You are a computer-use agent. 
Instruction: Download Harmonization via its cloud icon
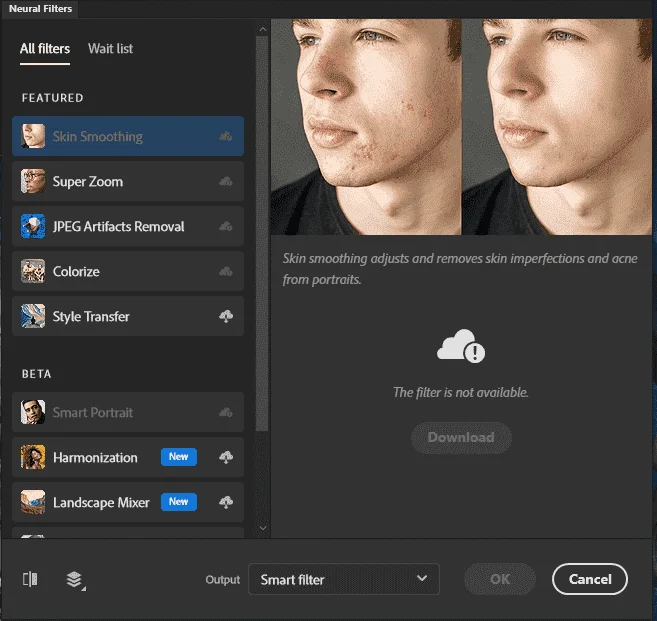tap(226, 457)
